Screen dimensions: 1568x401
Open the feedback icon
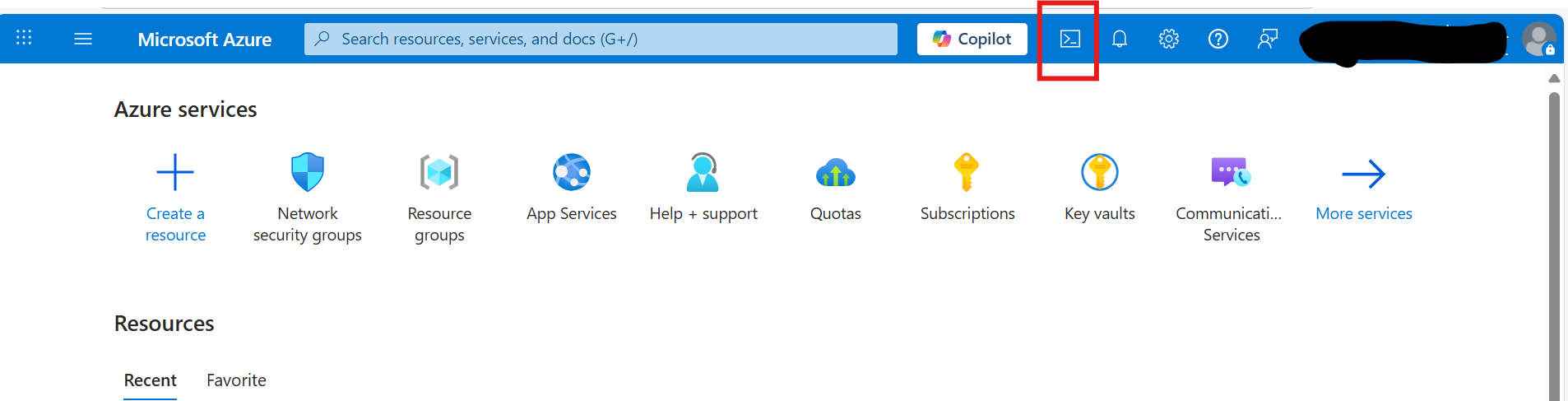tap(1268, 39)
